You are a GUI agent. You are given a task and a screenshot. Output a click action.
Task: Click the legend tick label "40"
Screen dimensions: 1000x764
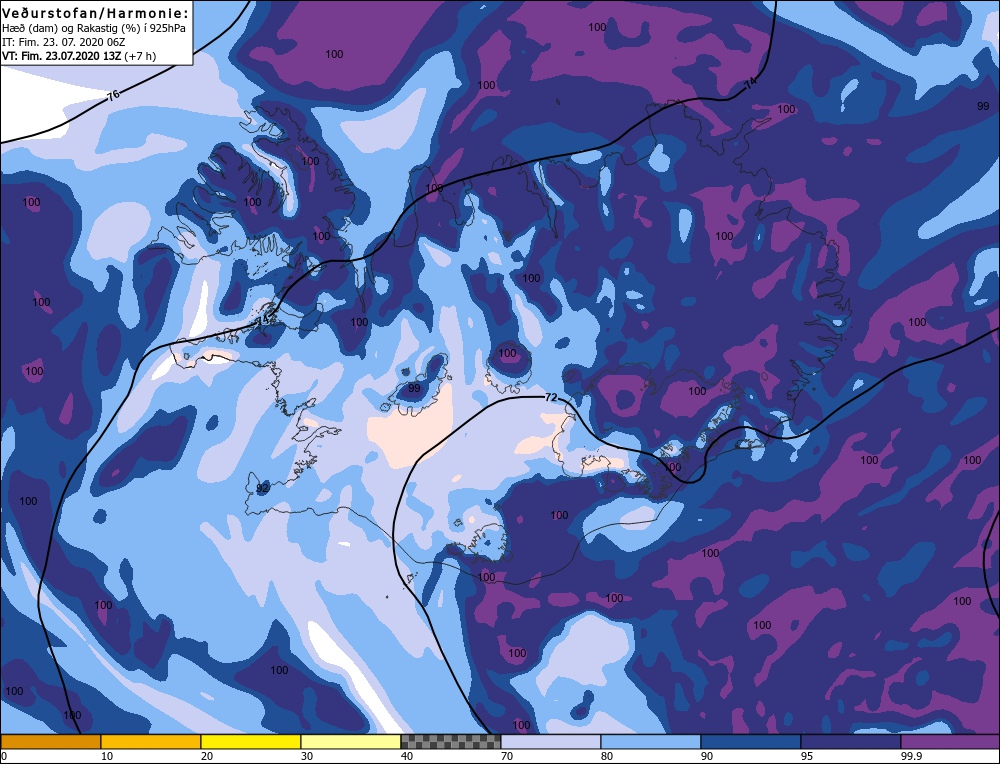[406, 756]
